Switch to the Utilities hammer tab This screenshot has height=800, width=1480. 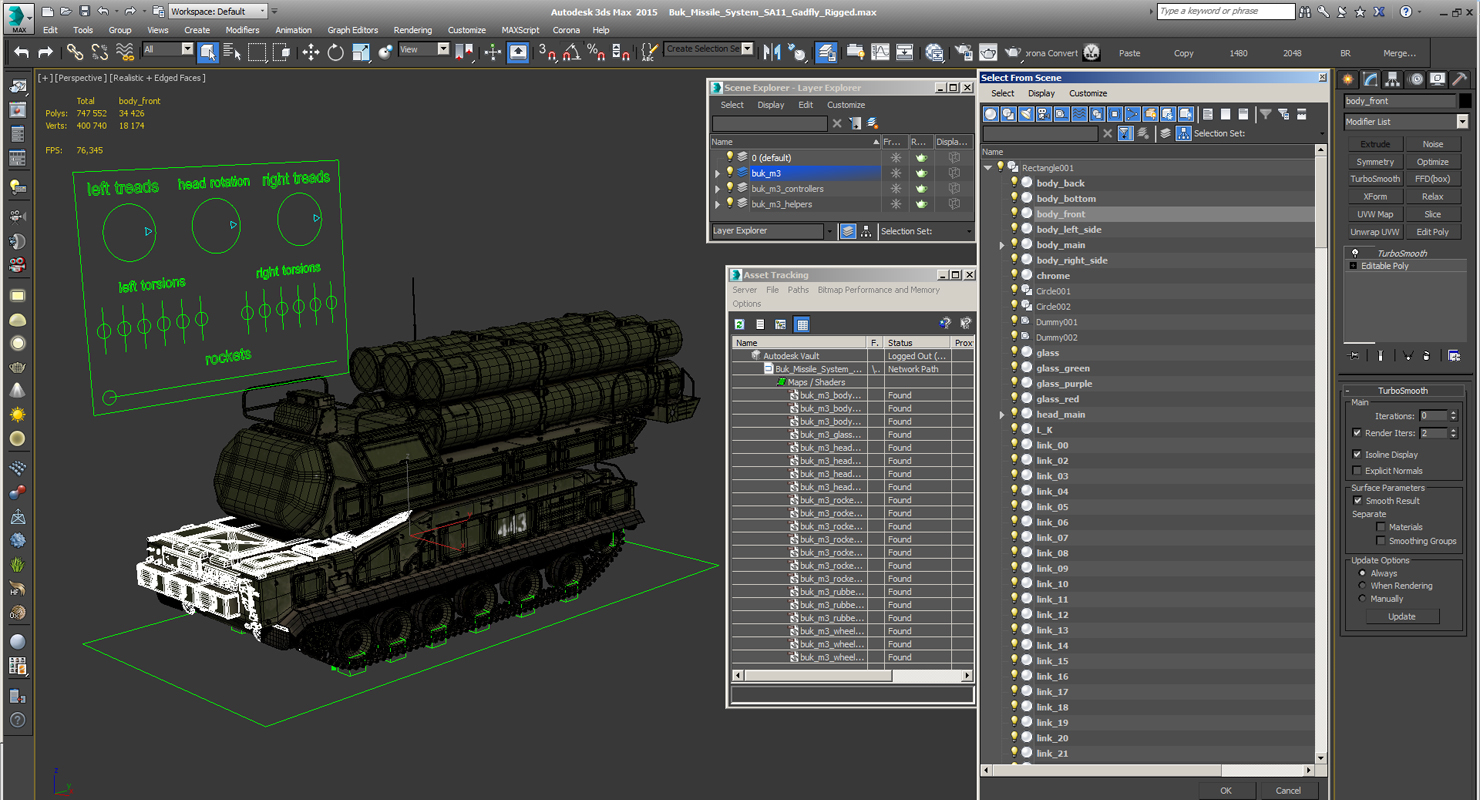[1460, 79]
